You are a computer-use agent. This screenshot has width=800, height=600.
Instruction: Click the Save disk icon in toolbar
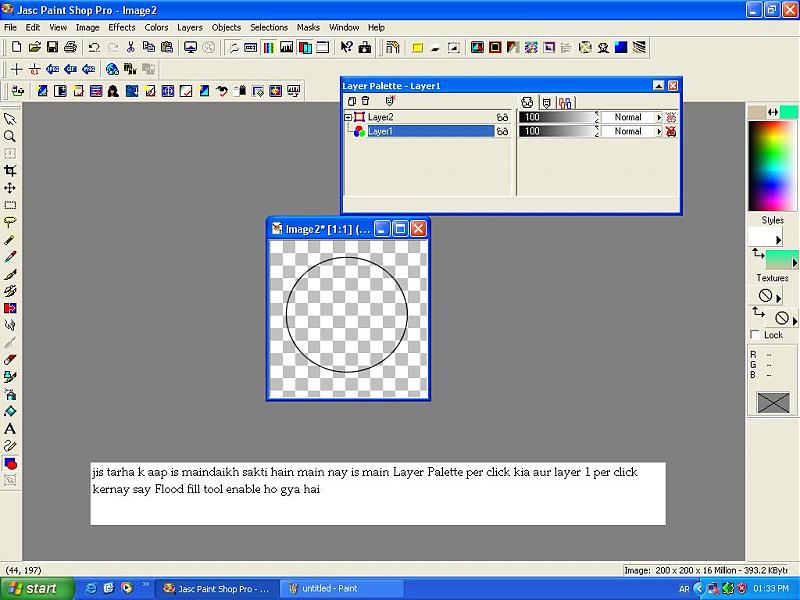click(52, 47)
